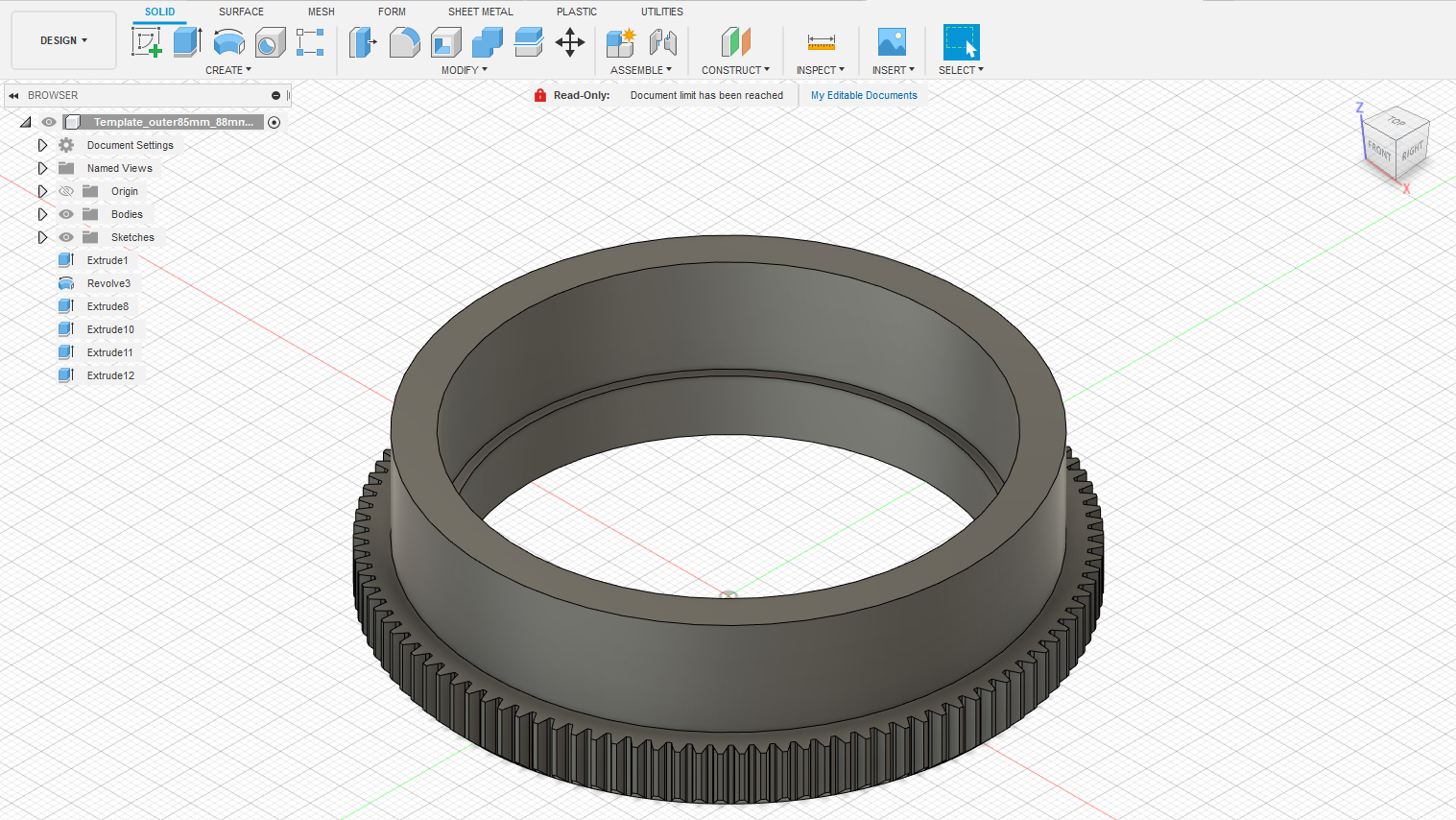Viewport: 1456px width, 820px height.
Task: Select the Extrude tool in toolbar
Action: click(187, 42)
